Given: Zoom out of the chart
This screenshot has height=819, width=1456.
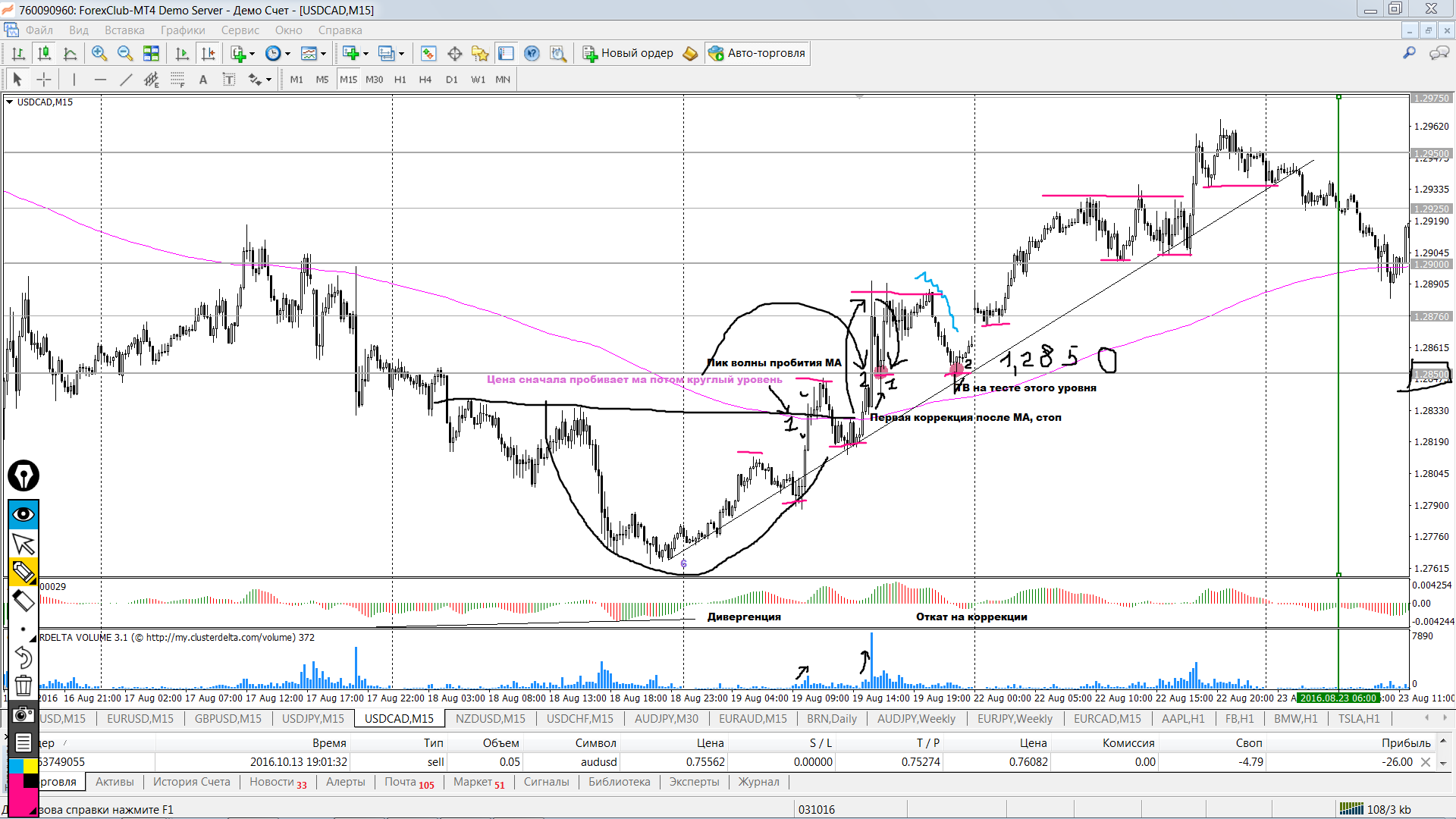Looking at the screenshot, I should [125, 53].
